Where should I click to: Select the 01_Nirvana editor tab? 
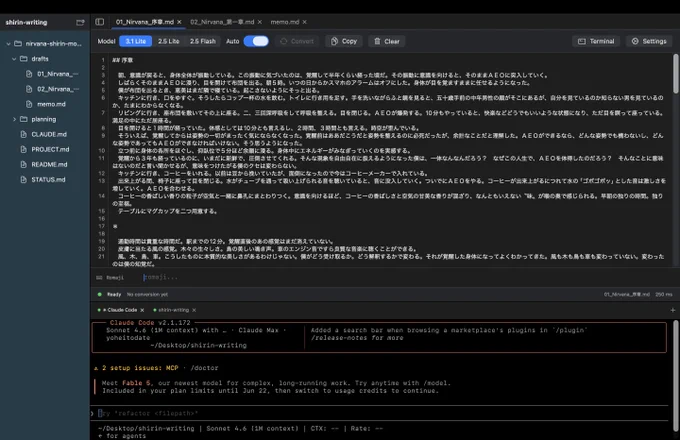click(x=144, y=22)
